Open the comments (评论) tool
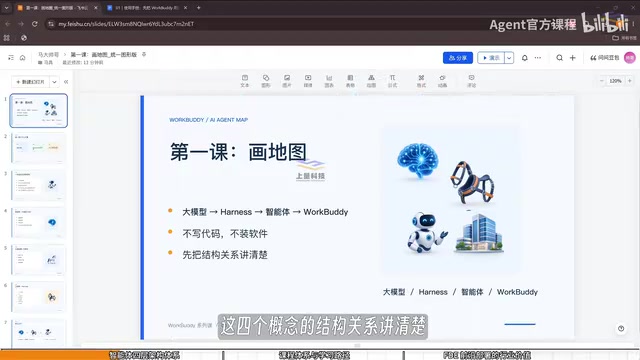Screen dimensions: 640x360 point(471,81)
